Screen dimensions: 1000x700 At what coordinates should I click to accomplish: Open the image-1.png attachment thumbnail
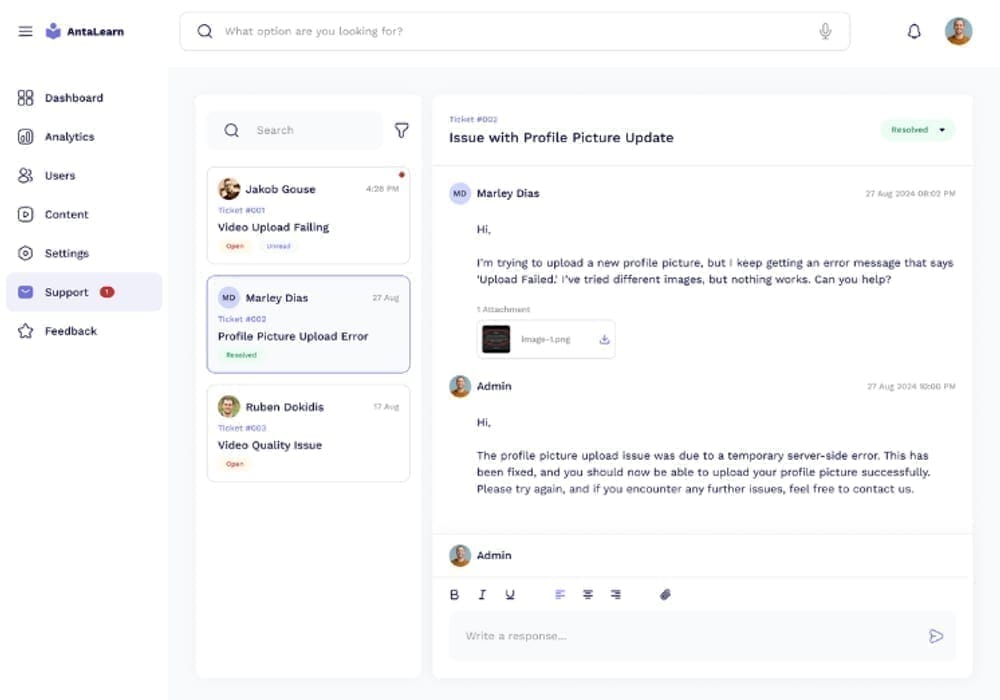pos(496,339)
